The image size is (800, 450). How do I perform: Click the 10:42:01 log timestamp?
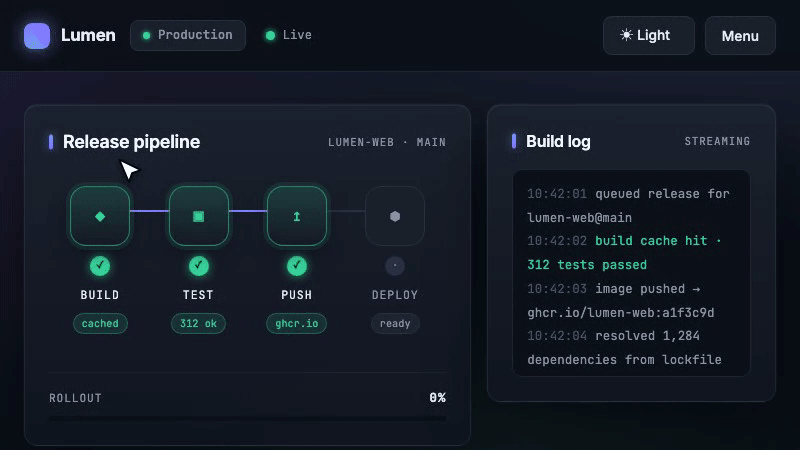[x=557, y=194]
